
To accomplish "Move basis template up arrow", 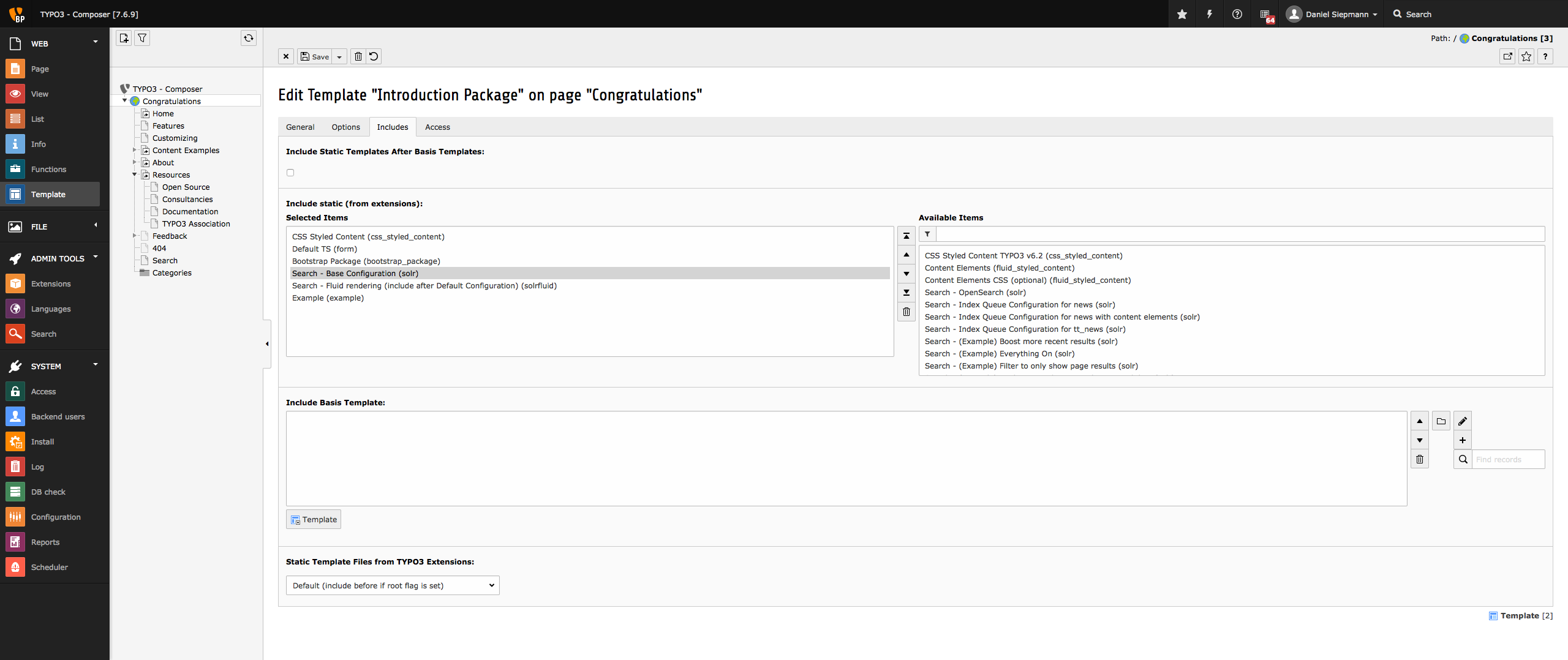I will [1420, 421].
